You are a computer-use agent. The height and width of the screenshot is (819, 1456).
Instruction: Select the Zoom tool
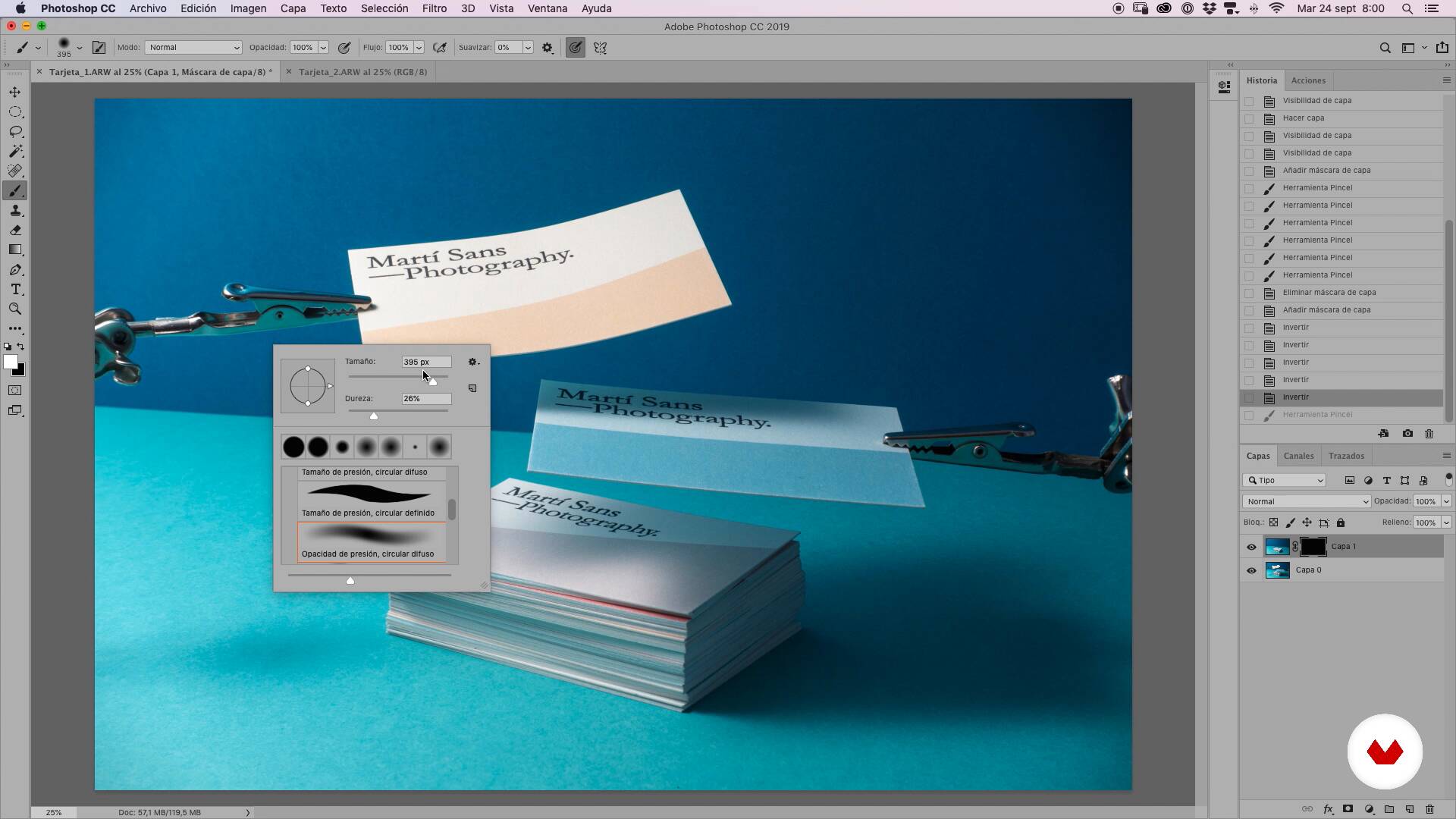click(x=15, y=309)
